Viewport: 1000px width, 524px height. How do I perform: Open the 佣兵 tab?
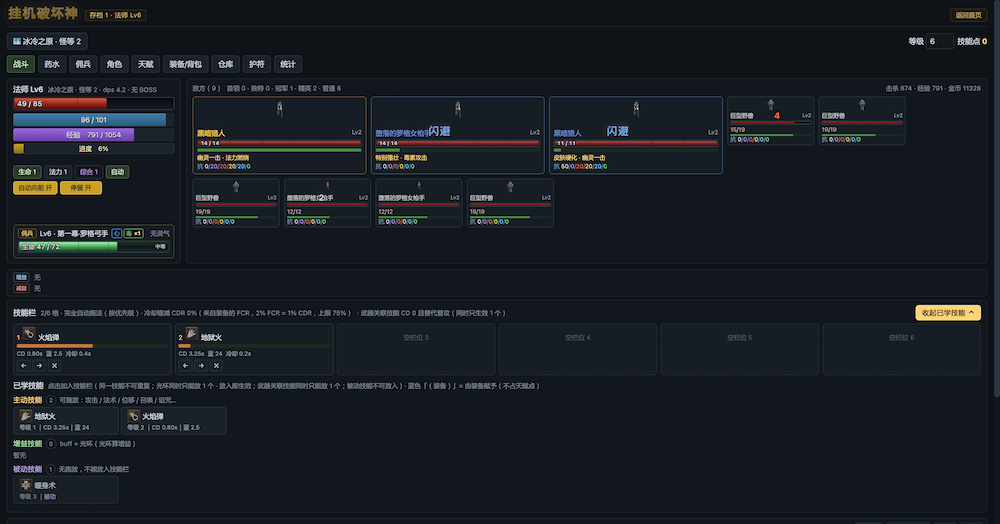83,64
